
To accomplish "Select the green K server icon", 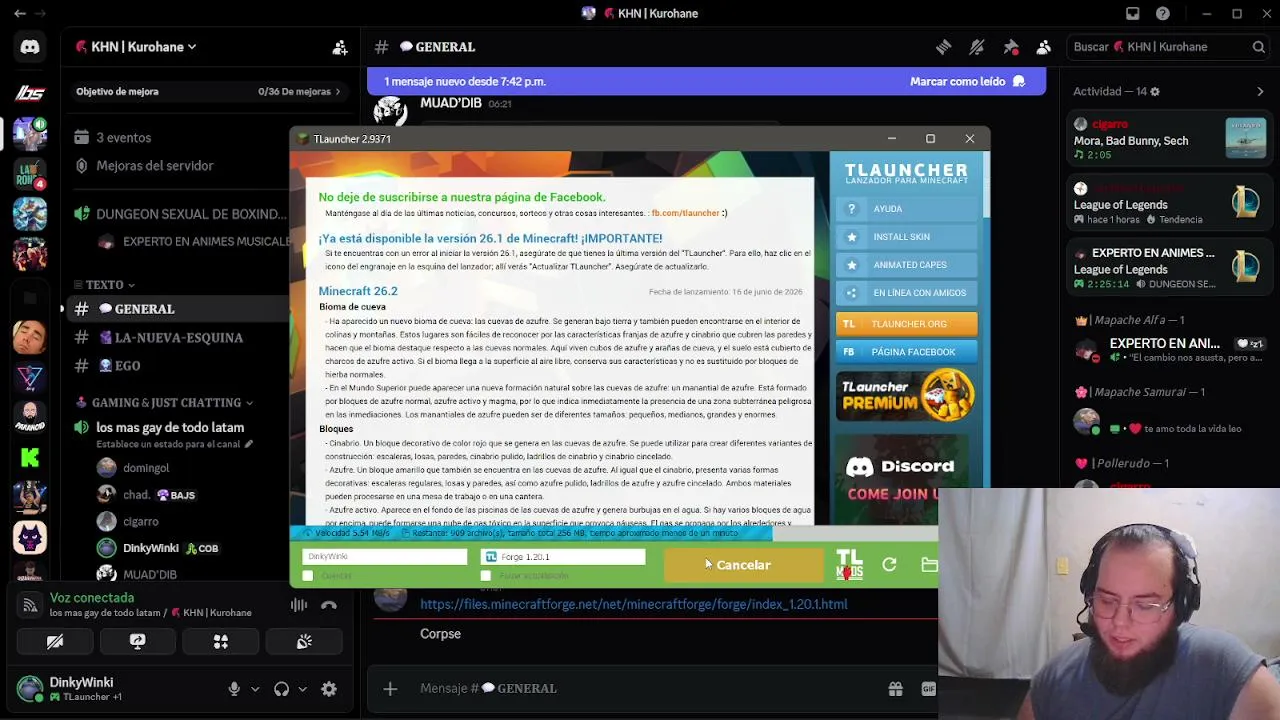I will (x=30, y=457).
